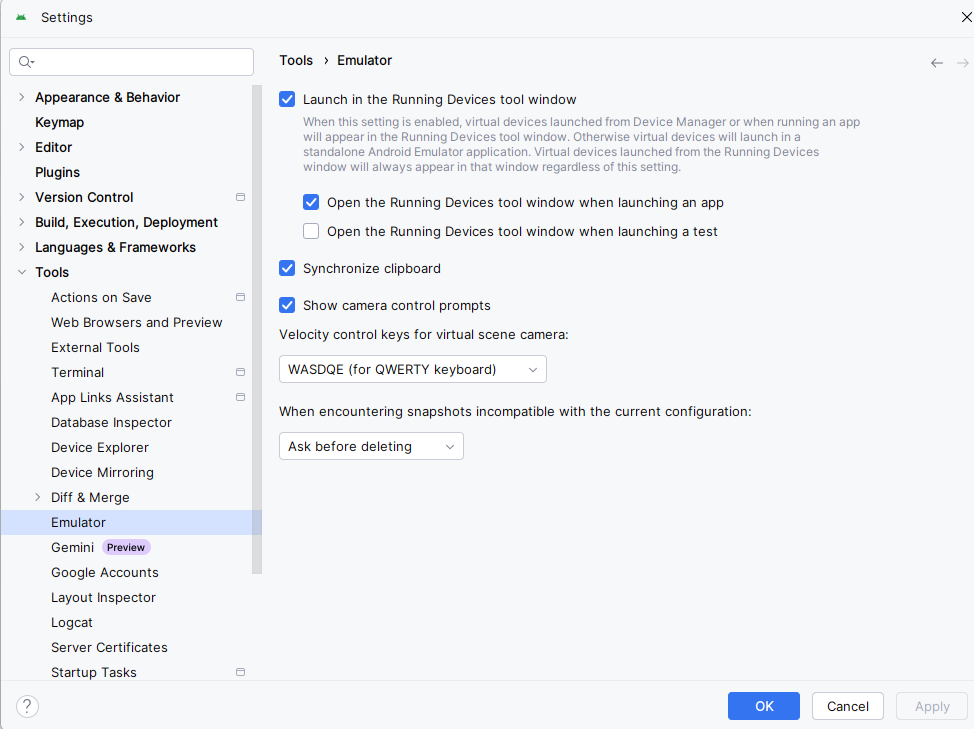974x729 pixels.
Task: Disable Synchronize clipboard
Action: point(287,268)
